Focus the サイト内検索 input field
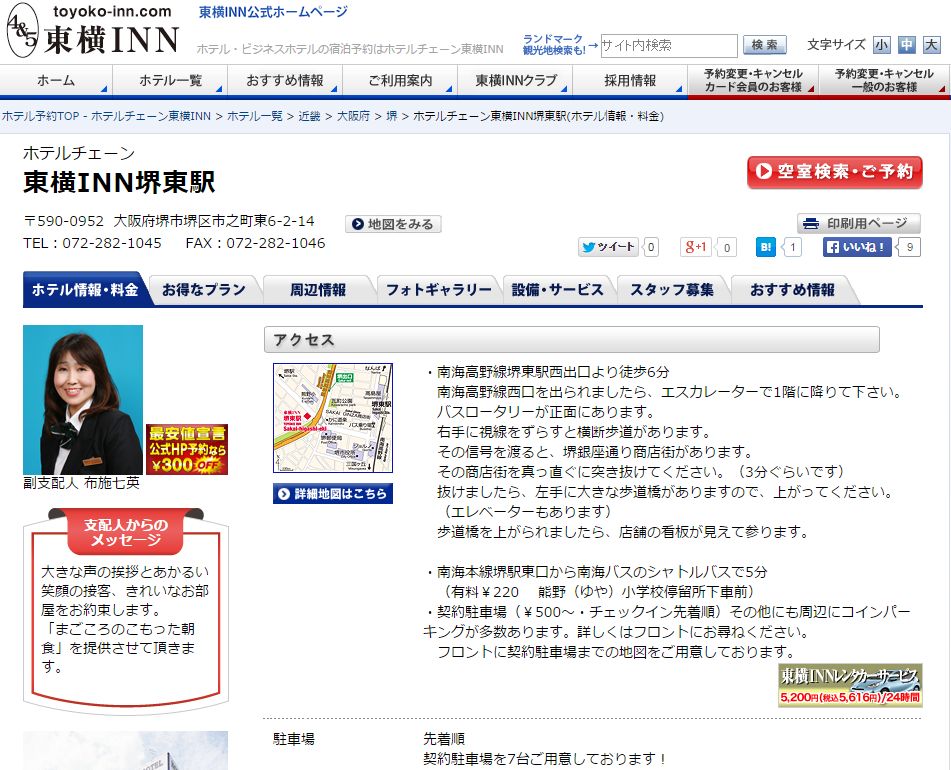Screen dimensions: 951x770 point(669,45)
